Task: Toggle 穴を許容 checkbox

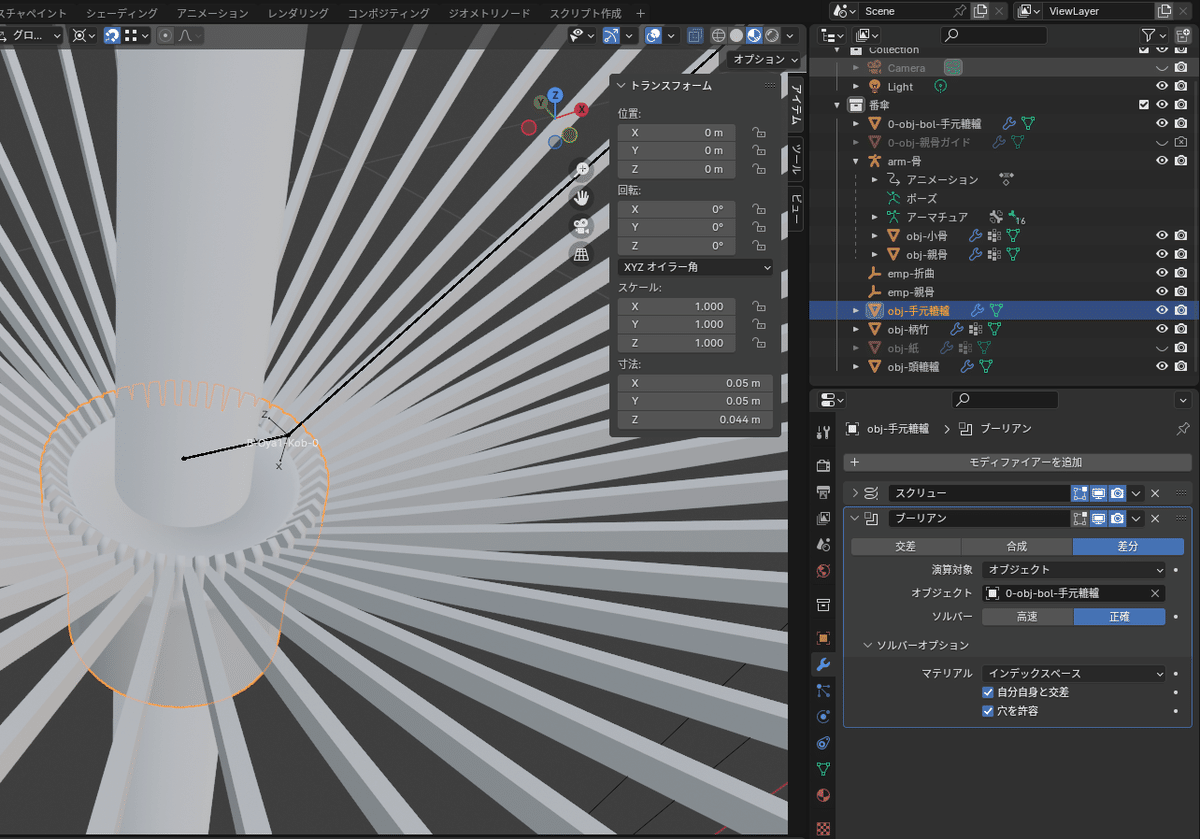Action: pyautogui.click(x=988, y=711)
